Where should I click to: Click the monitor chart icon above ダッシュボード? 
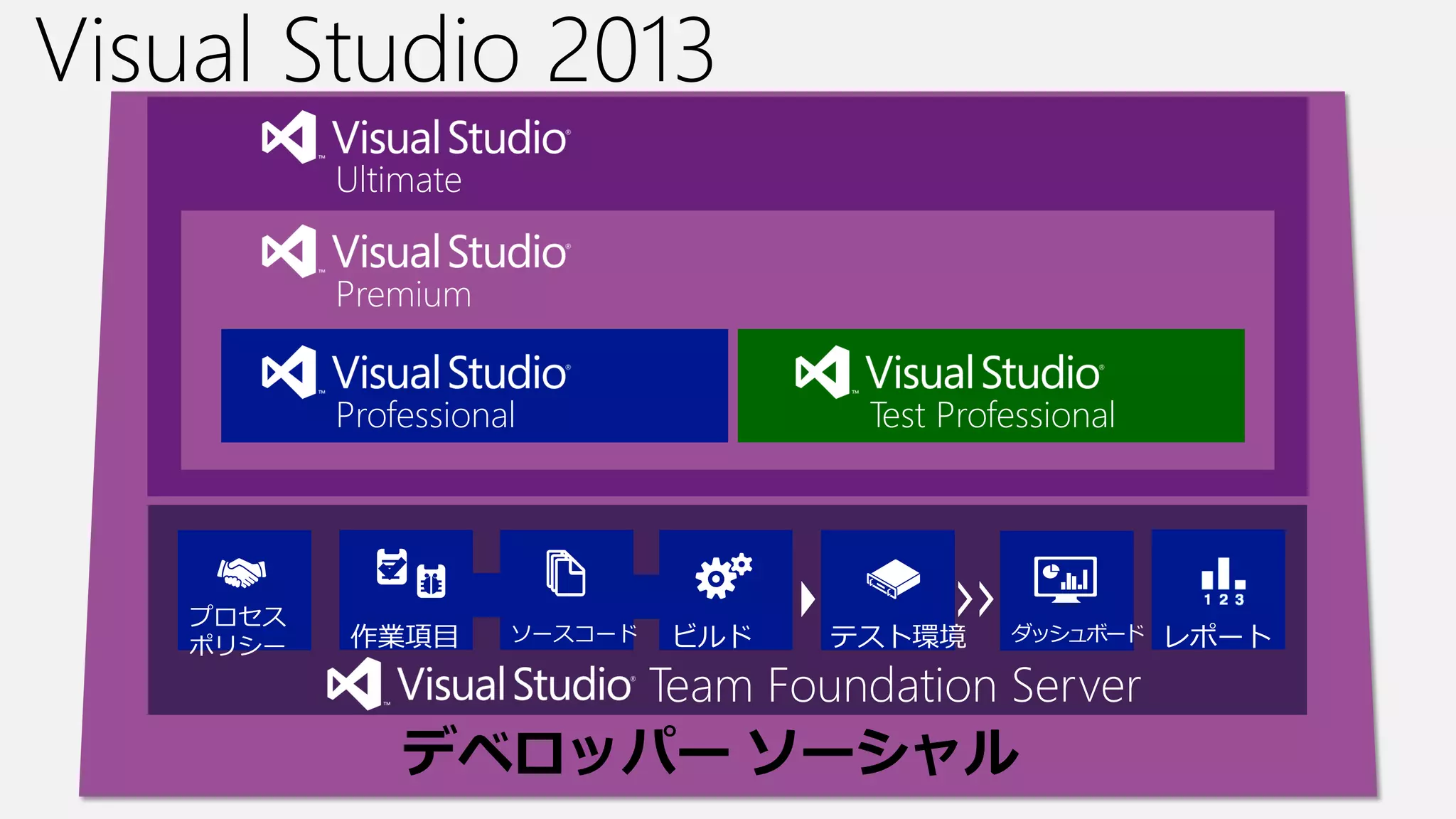[1066, 579]
